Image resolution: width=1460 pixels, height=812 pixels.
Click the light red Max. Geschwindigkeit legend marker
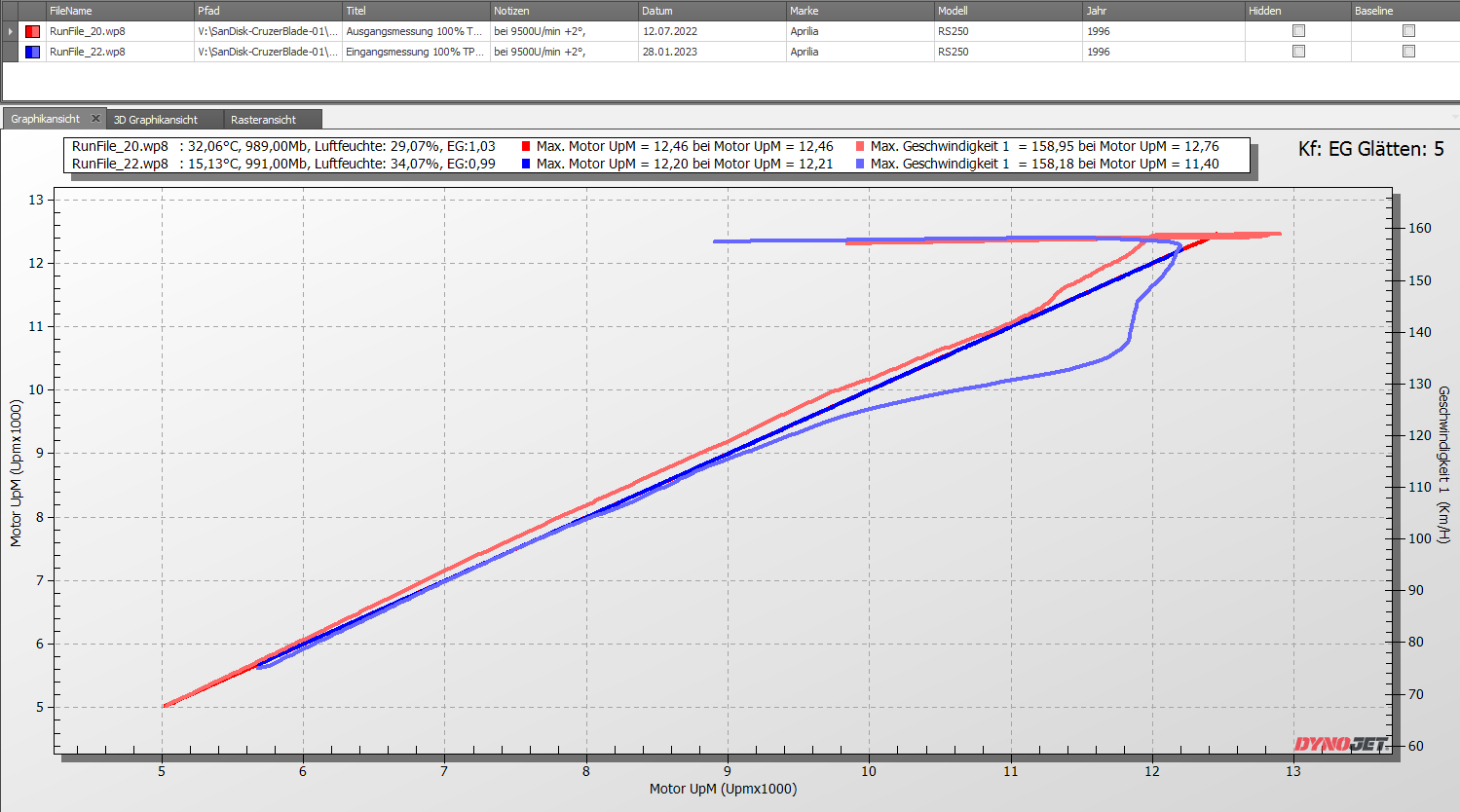click(860, 147)
